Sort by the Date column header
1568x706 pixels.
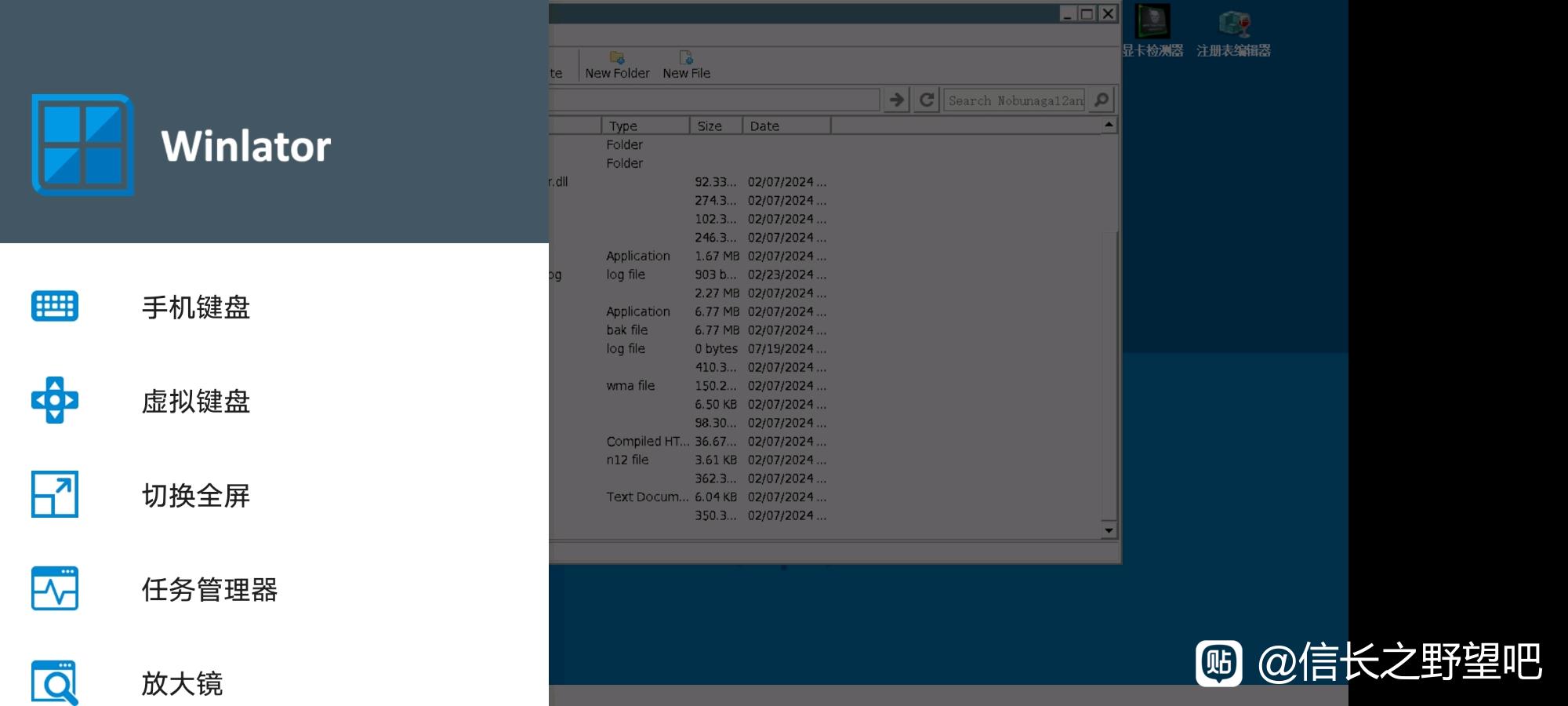pos(786,126)
